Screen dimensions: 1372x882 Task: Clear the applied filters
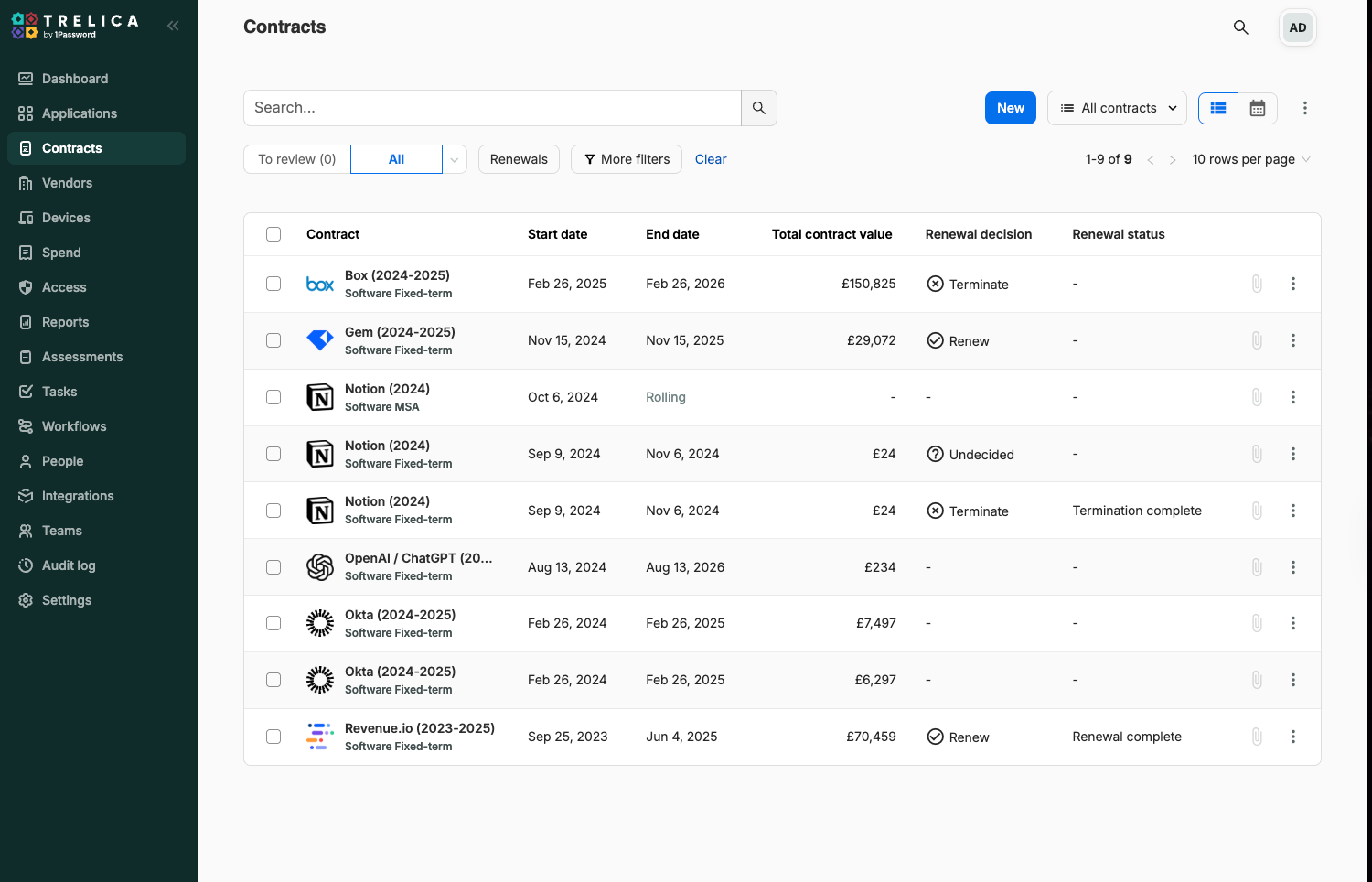[710, 159]
